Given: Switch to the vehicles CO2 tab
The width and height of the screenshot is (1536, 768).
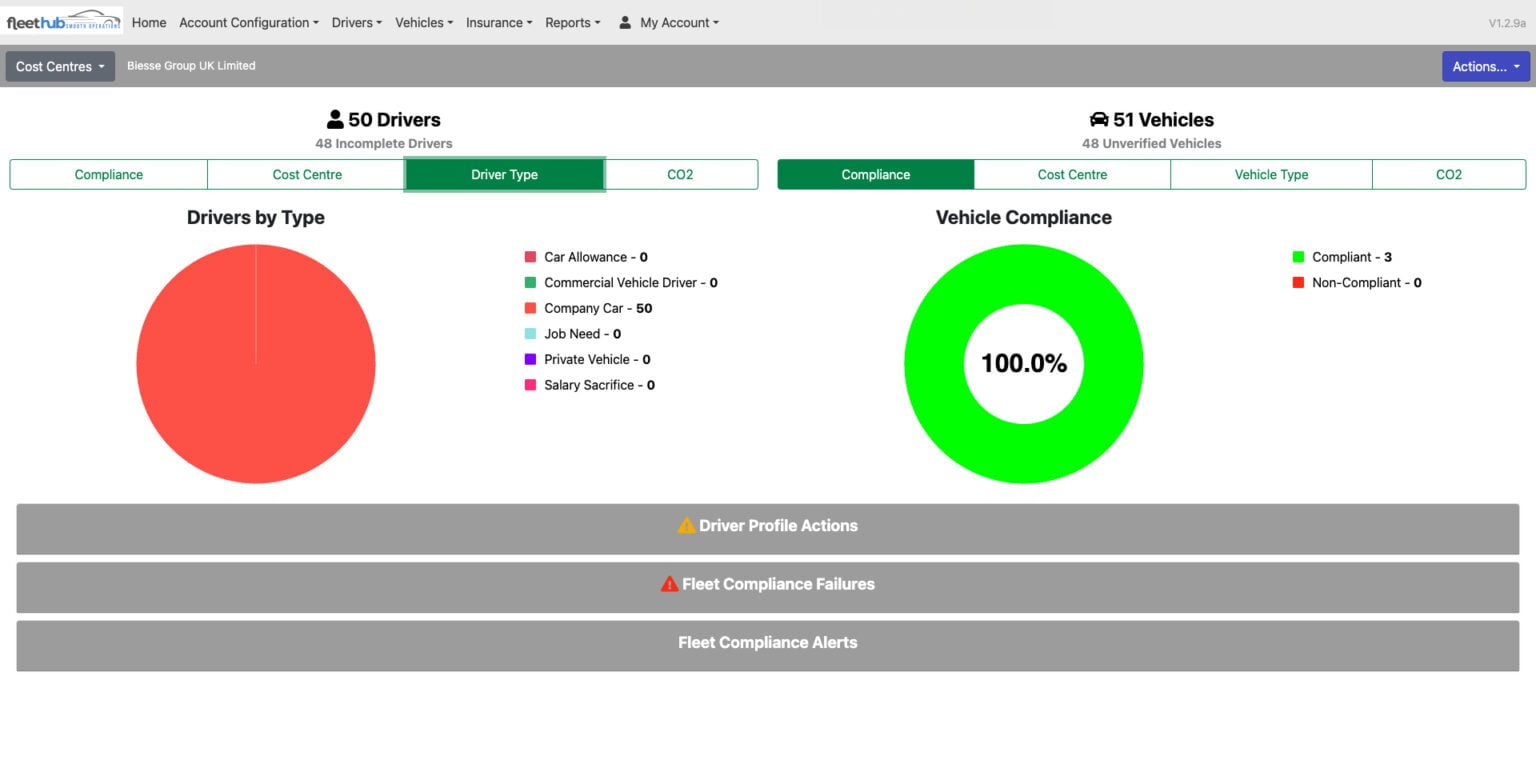Looking at the screenshot, I should 1448,174.
